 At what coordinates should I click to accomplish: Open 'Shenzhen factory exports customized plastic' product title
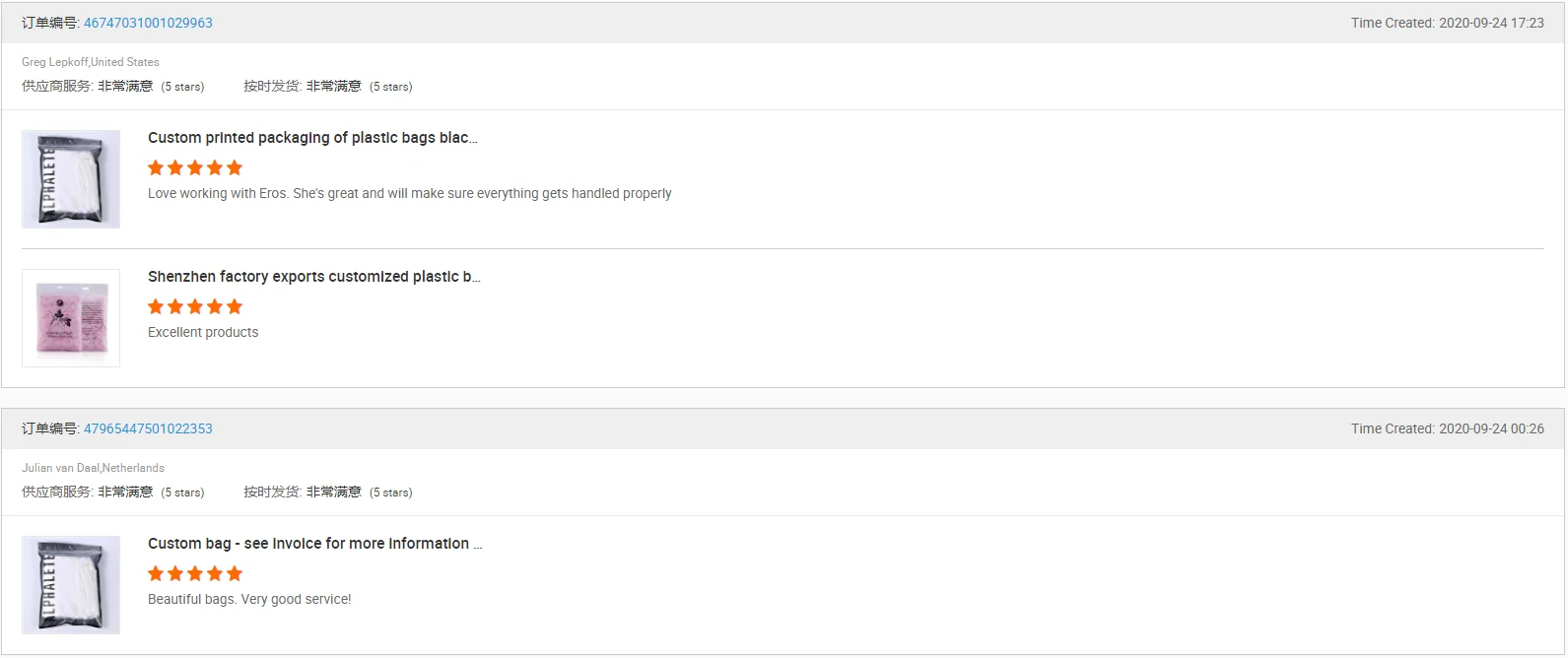313,277
